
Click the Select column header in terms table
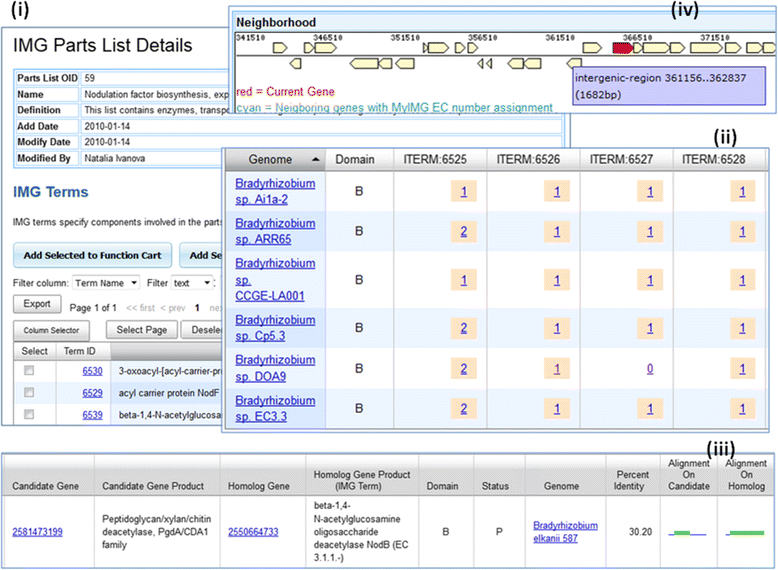34,351
